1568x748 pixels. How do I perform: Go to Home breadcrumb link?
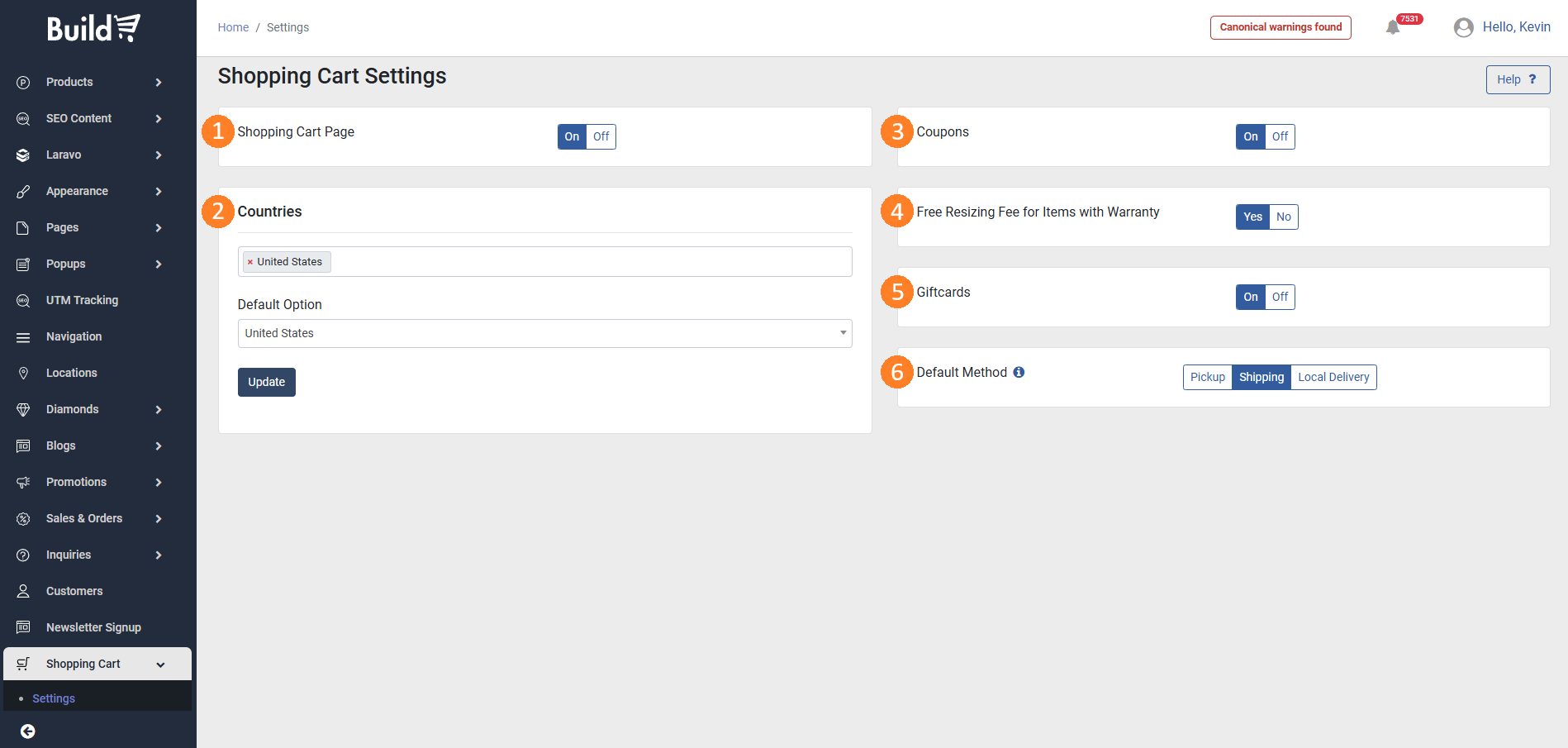click(233, 27)
